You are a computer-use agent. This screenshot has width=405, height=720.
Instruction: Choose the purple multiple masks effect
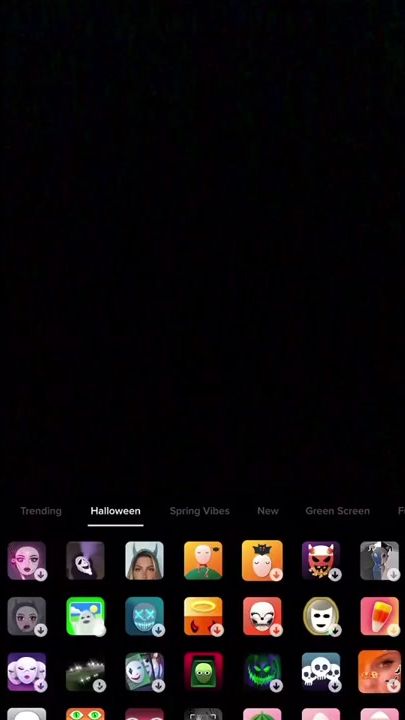(27, 672)
